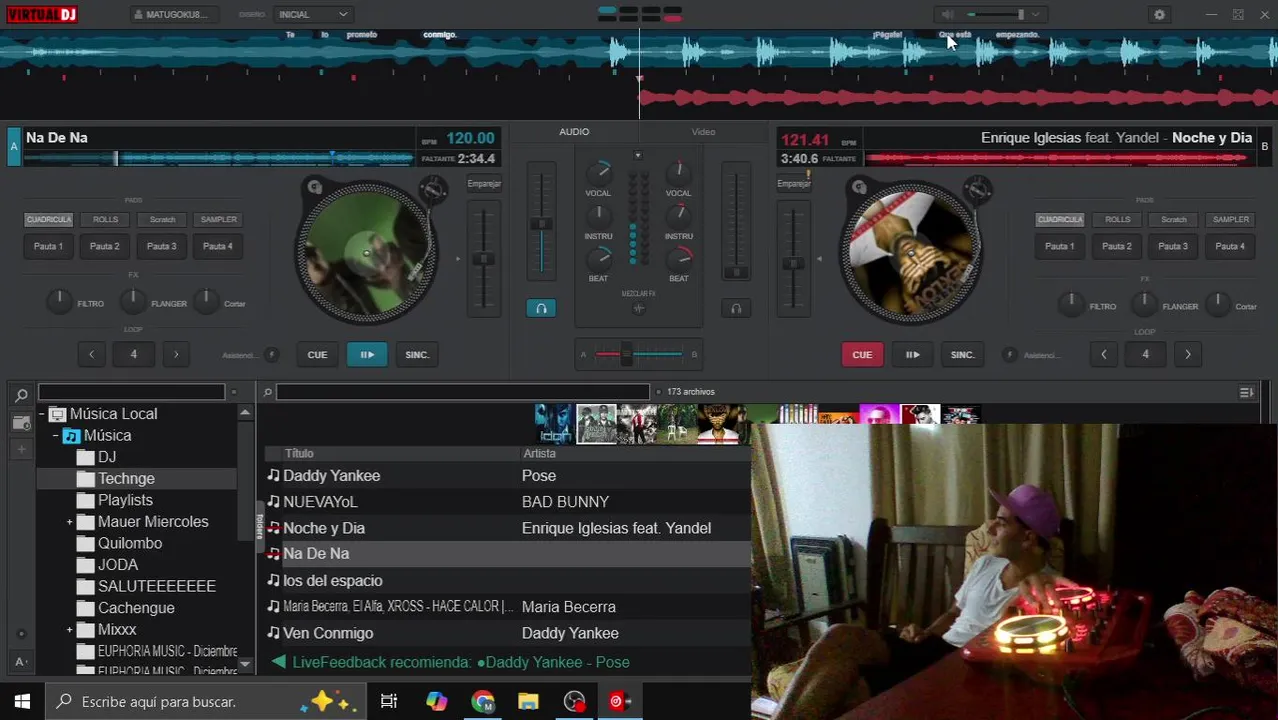
Task: Toggle the 4-beat loop on deck A
Action: point(133,354)
